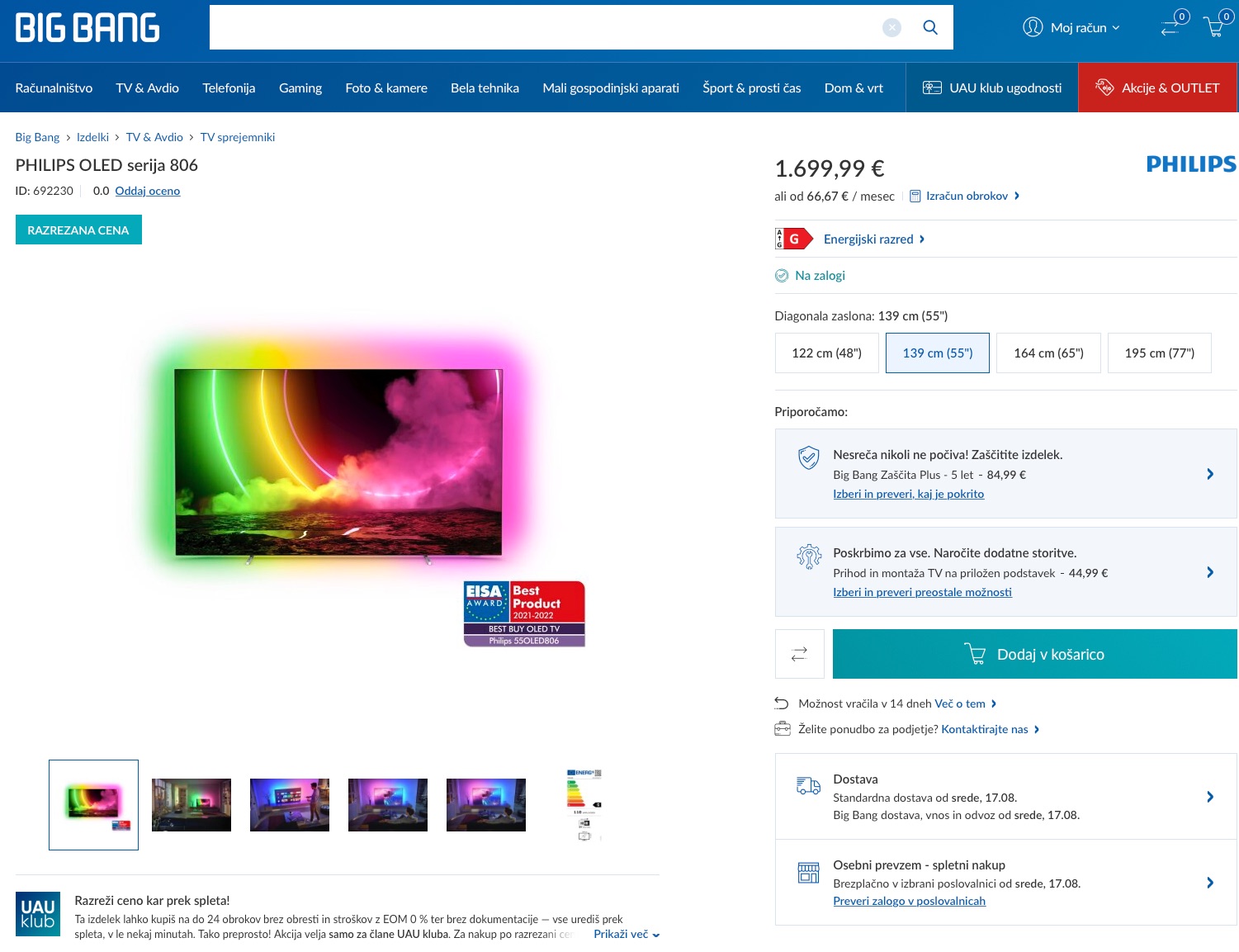
Task: Click Preveri zalogo v poslovalnicah
Action: click(909, 901)
